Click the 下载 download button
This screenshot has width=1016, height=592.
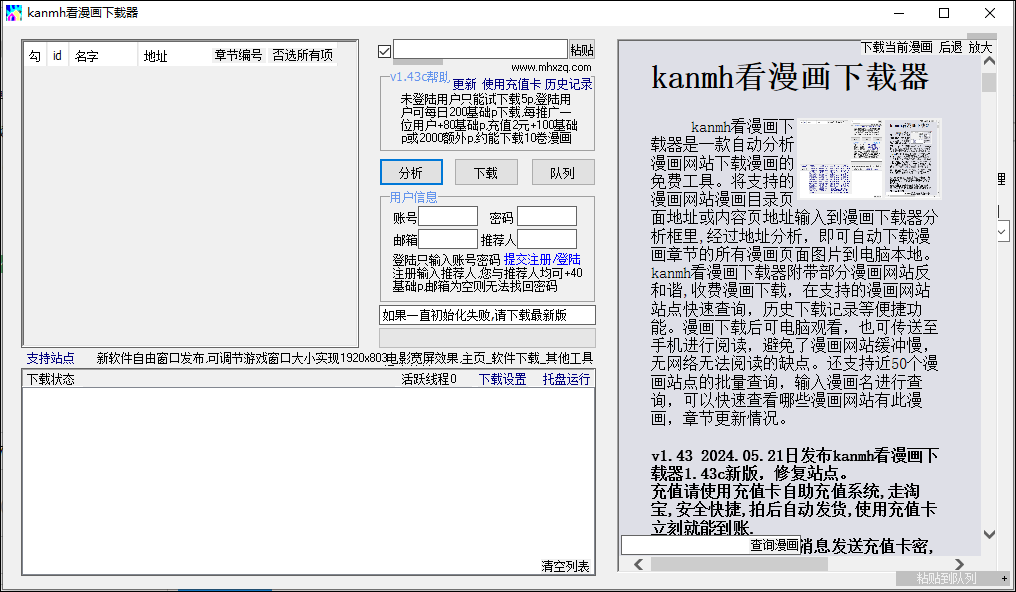click(486, 172)
